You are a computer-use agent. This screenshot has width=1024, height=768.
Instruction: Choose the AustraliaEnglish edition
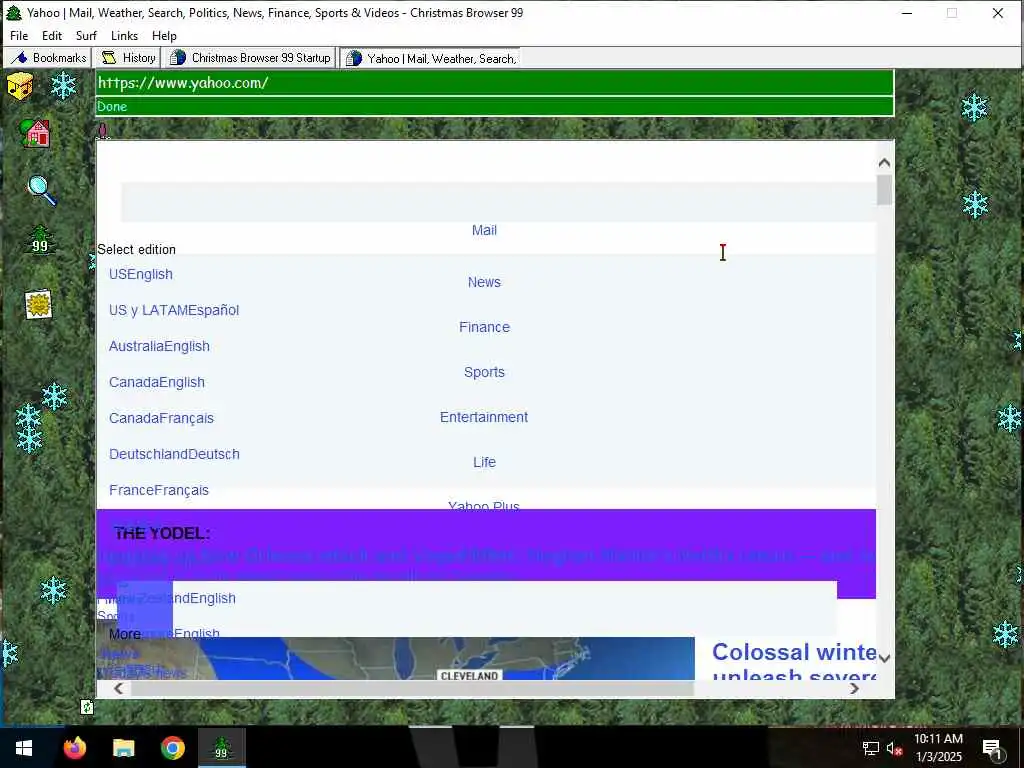pyautogui.click(x=159, y=346)
